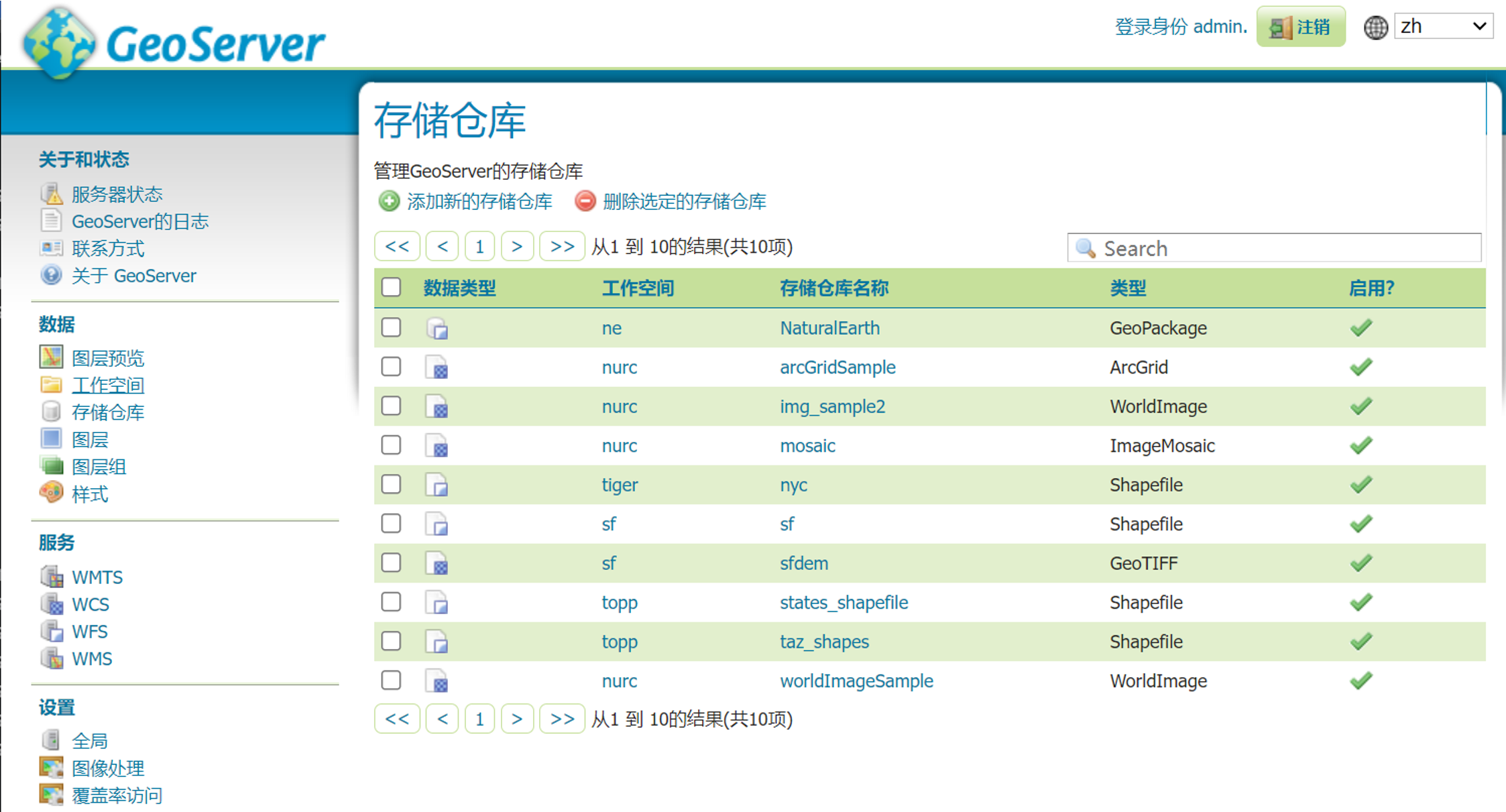Click the GeoServer logs document icon
The image size is (1506, 812).
52,221
